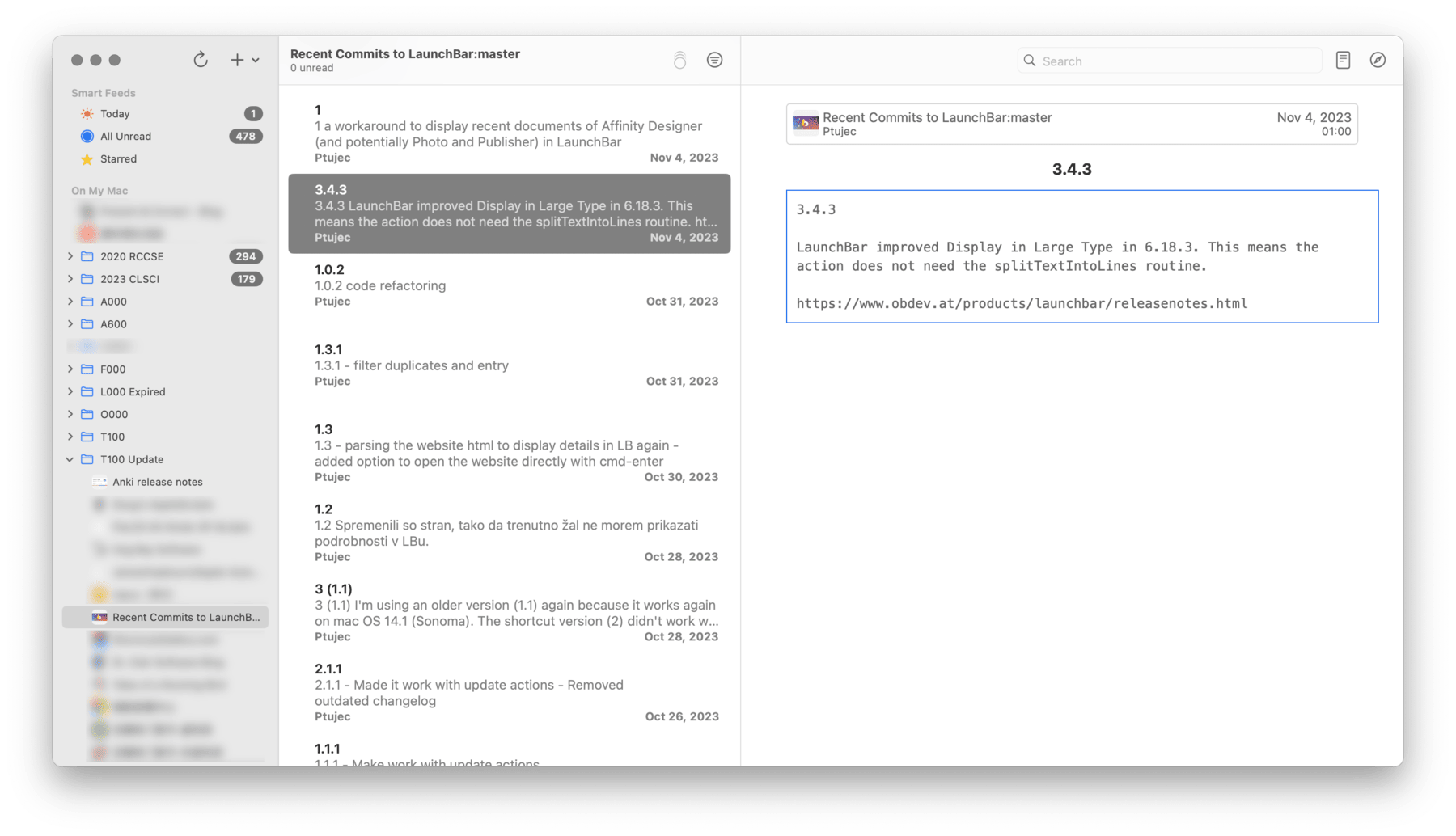Click the red close window button
Viewport: 1456px width, 836px height.
pos(77,60)
